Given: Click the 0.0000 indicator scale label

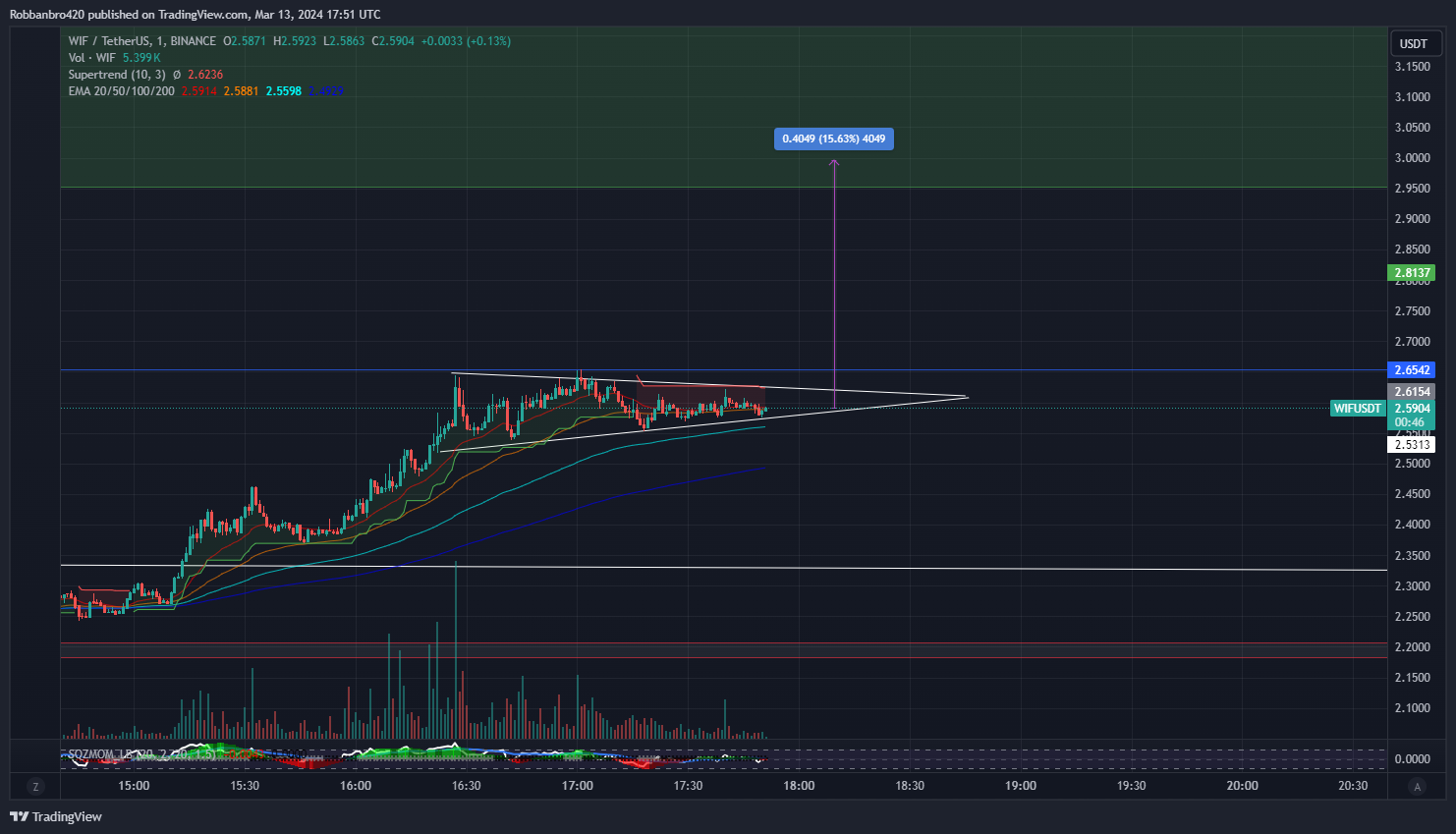Looking at the screenshot, I should (1413, 759).
